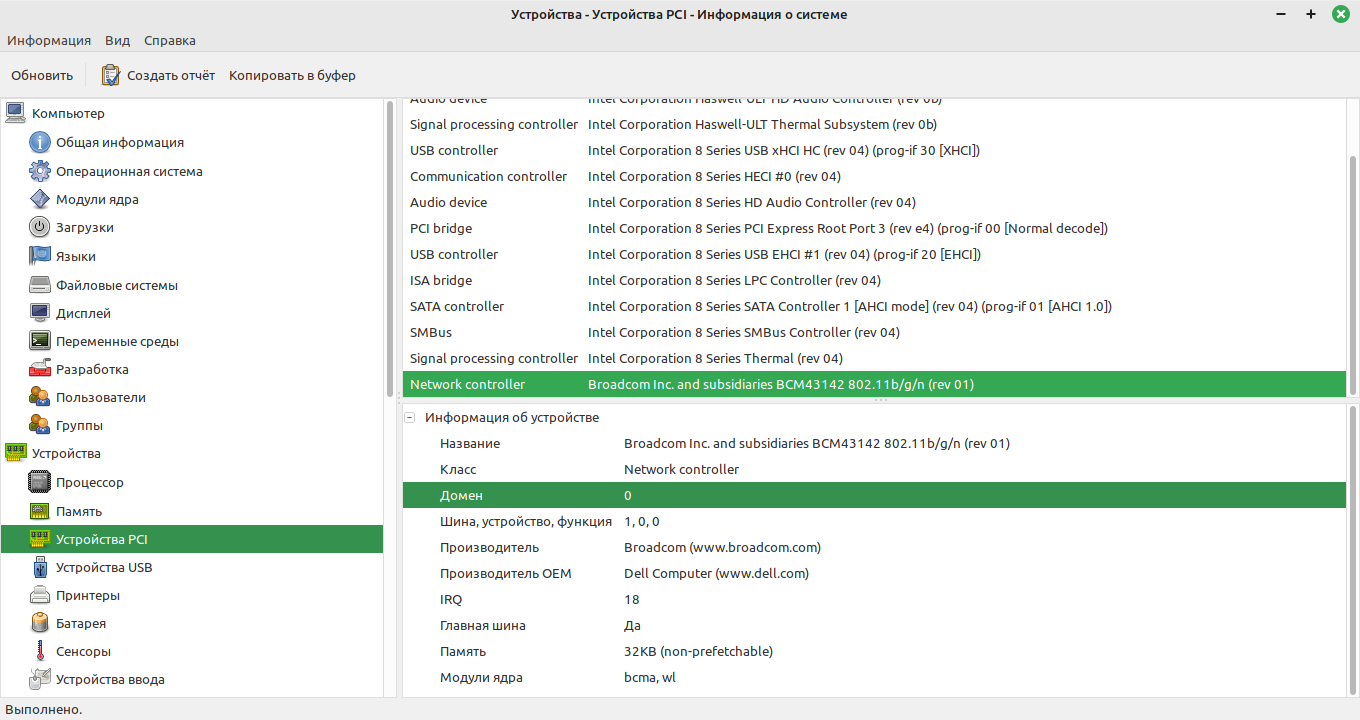Click the Разработка icon
This screenshot has width=1360, height=720.
[x=40, y=369]
